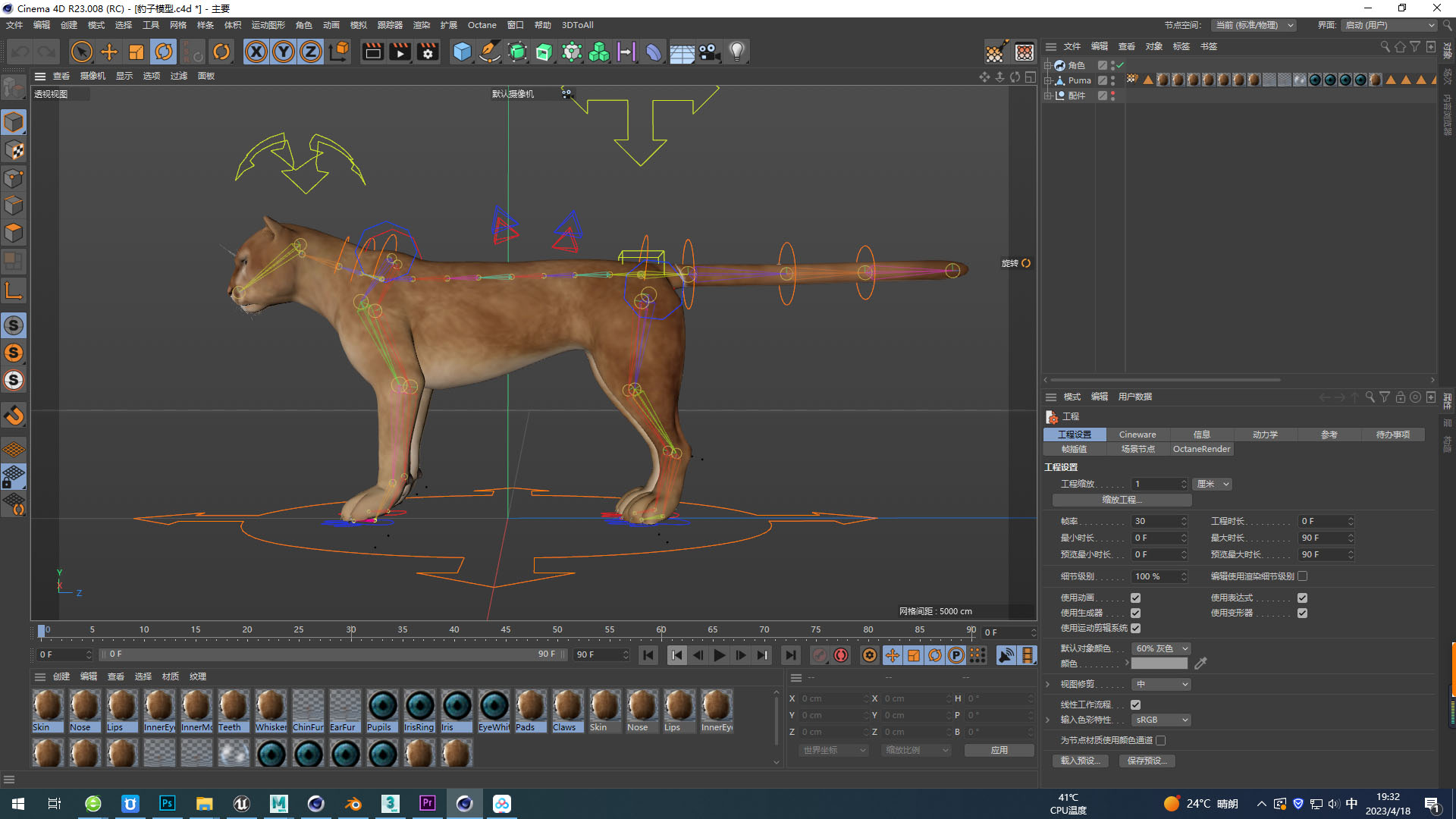Add a Floor environment object

click(x=682, y=52)
